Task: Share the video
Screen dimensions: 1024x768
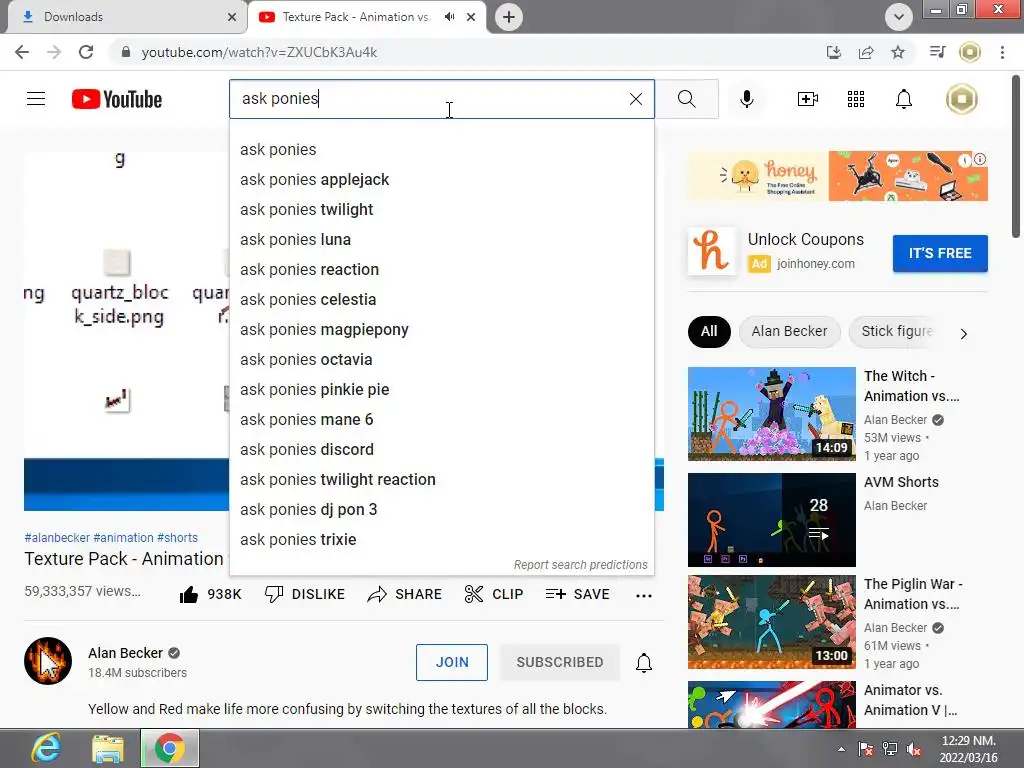Action: pyautogui.click(x=404, y=594)
